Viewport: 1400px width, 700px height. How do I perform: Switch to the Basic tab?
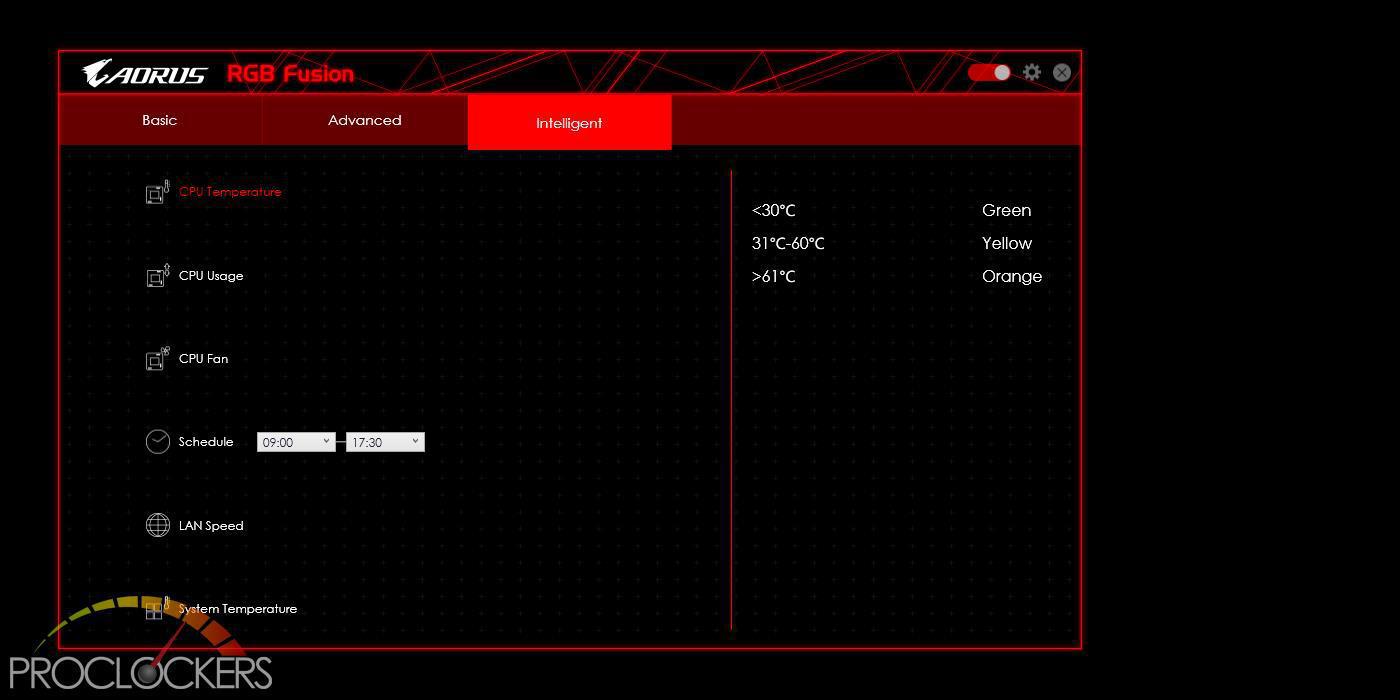pos(160,120)
